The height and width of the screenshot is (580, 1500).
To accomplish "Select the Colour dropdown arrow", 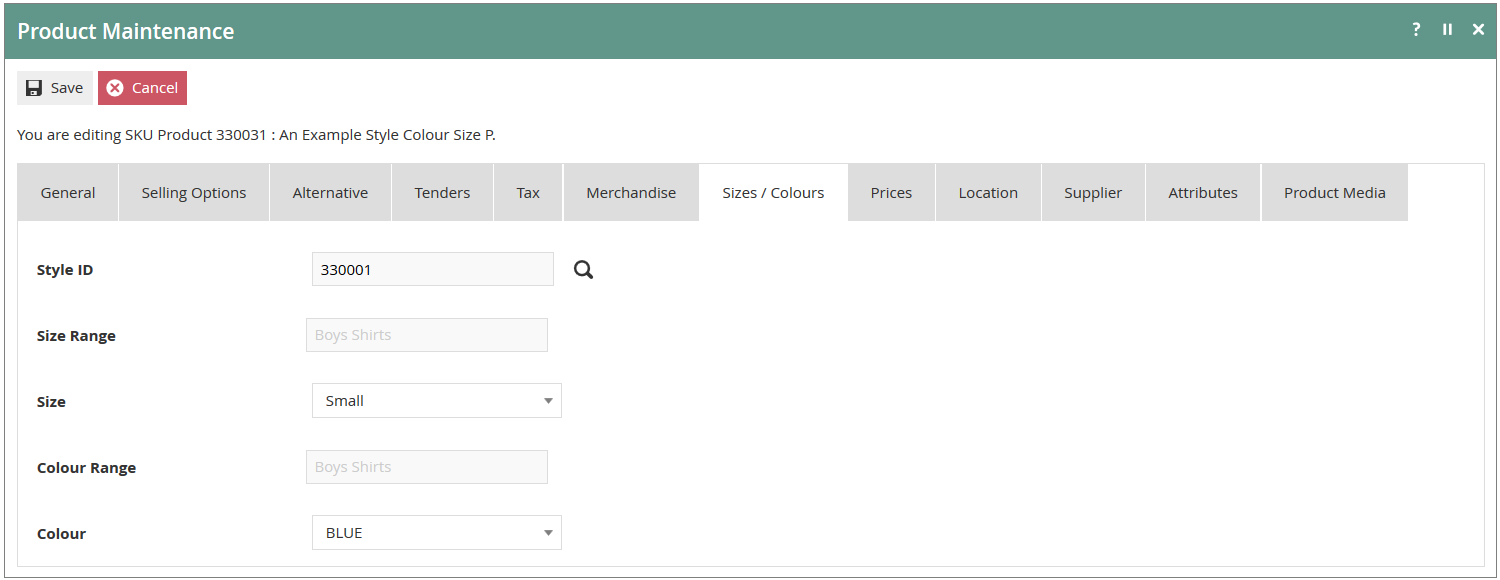I will click(548, 532).
